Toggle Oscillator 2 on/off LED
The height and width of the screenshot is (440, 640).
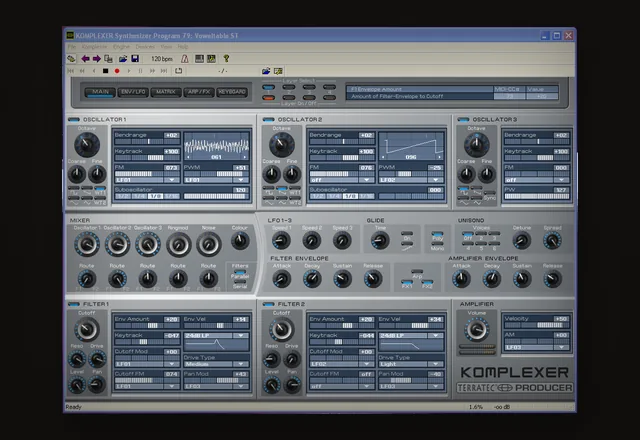pos(269,120)
